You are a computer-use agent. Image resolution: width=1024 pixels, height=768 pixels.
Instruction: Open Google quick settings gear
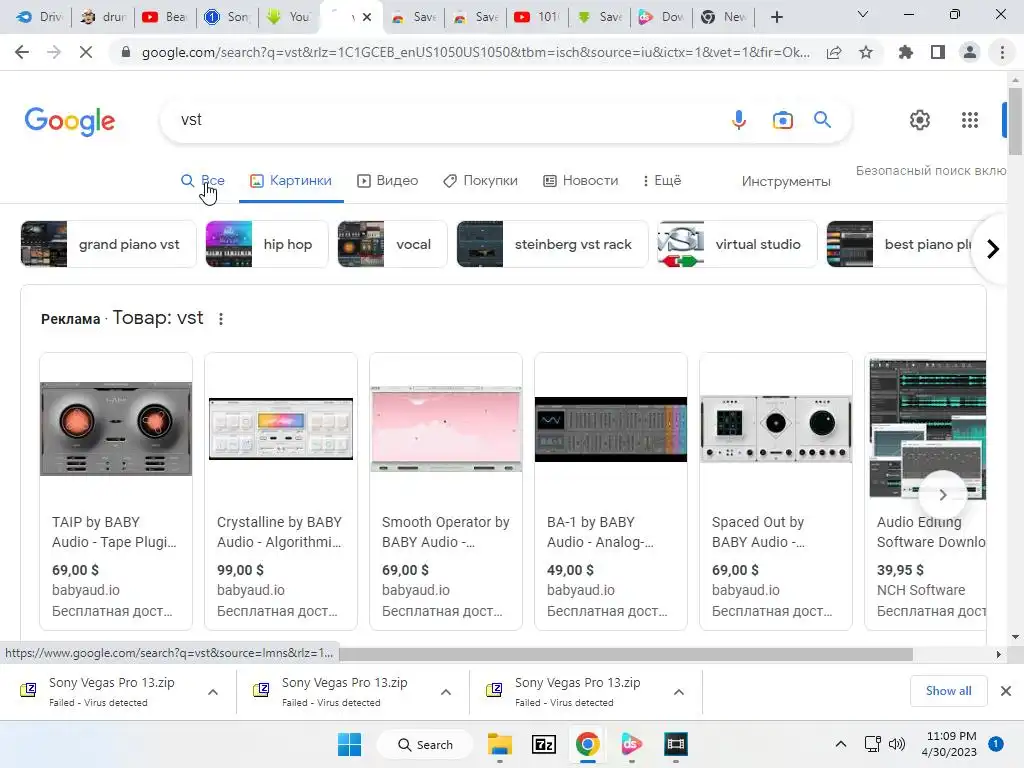pos(920,120)
